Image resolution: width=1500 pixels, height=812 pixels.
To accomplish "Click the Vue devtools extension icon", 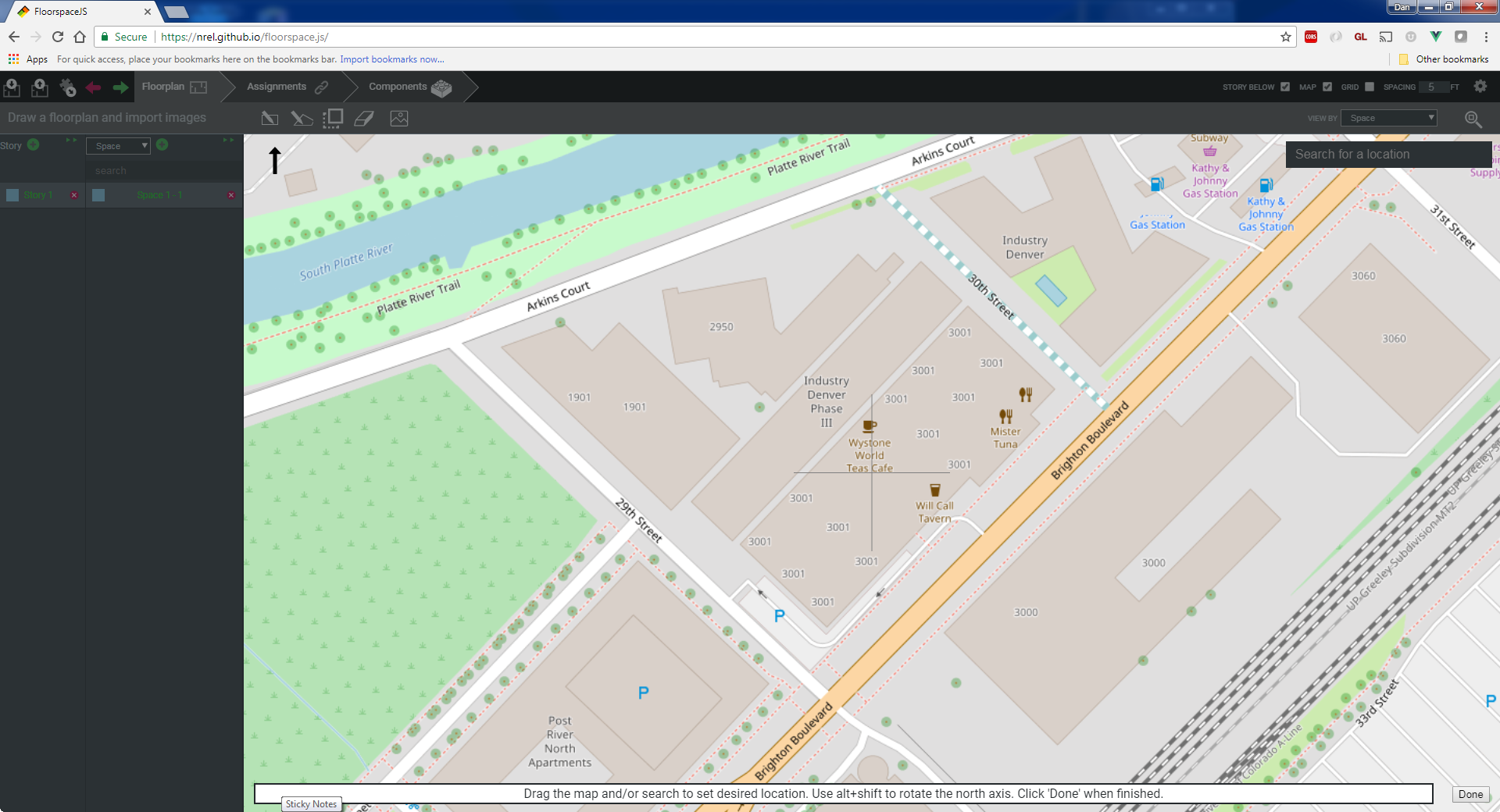I will coord(1435,37).
